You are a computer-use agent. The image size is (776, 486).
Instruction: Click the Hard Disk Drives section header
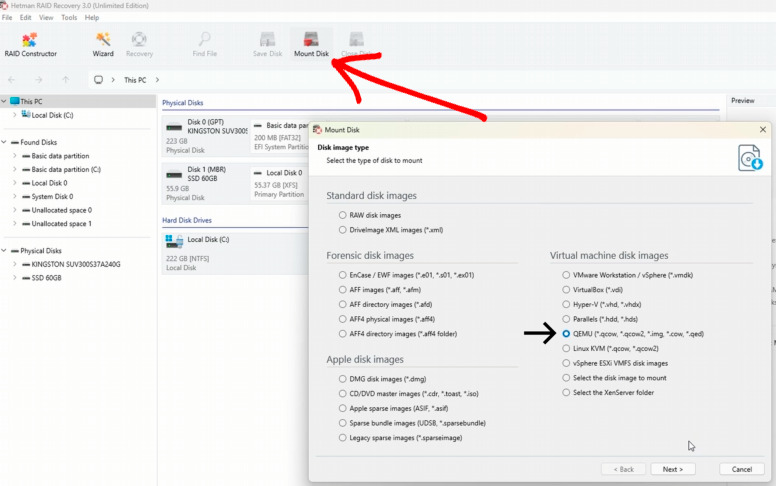click(187, 220)
